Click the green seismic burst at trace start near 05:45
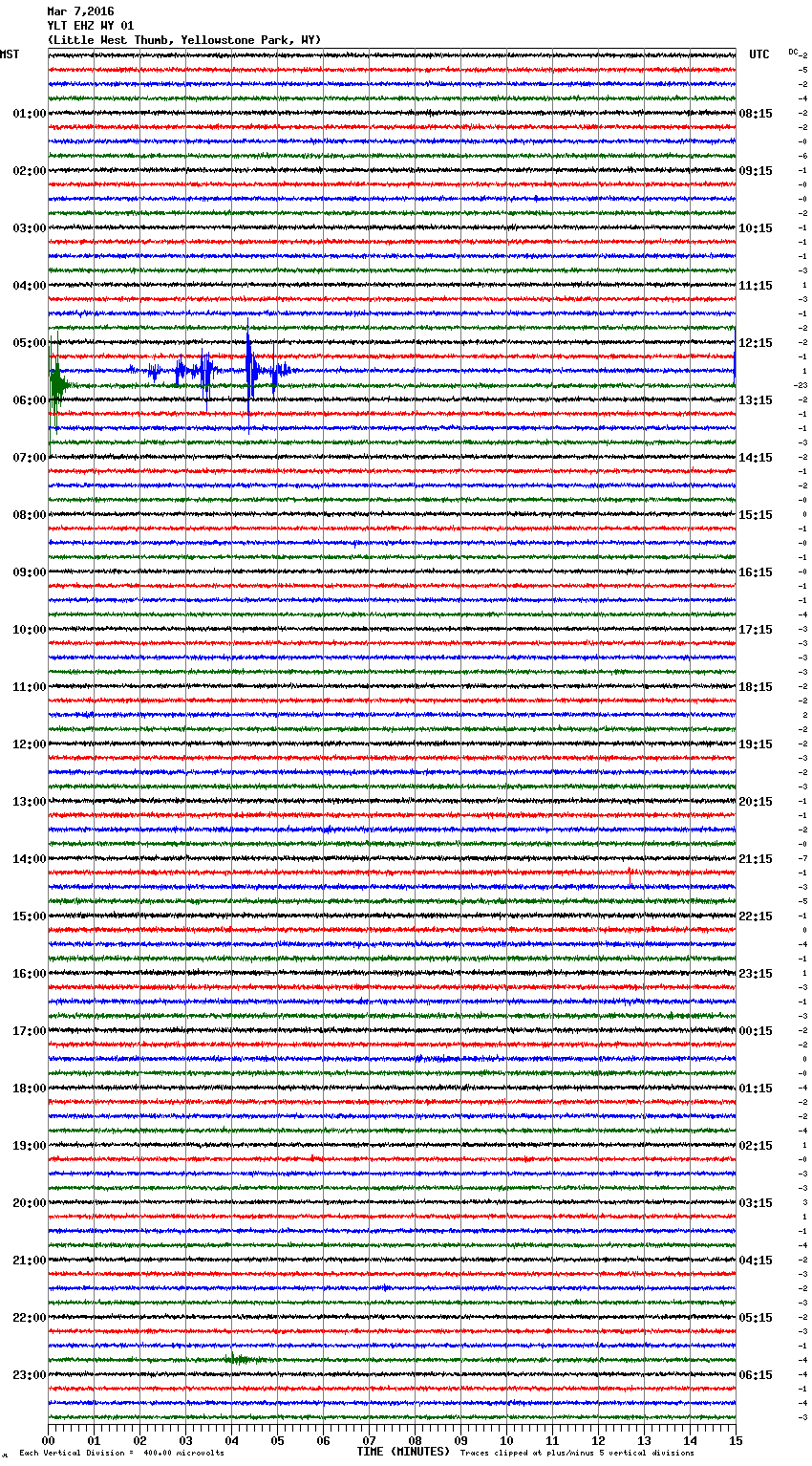The width and height of the screenshot is (812, 1466). (x=57, y=385)
